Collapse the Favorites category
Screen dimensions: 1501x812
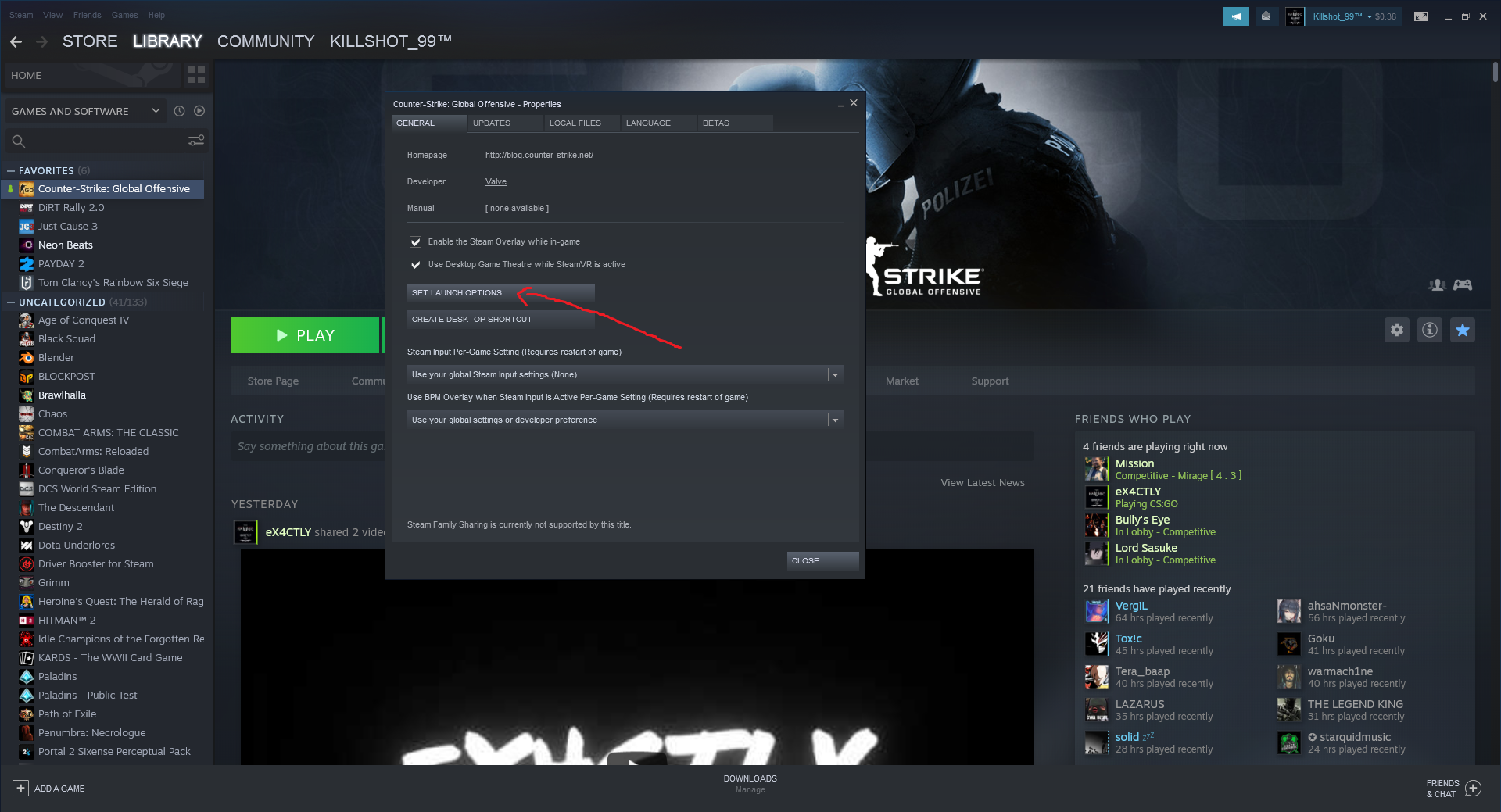pos(11,170)
